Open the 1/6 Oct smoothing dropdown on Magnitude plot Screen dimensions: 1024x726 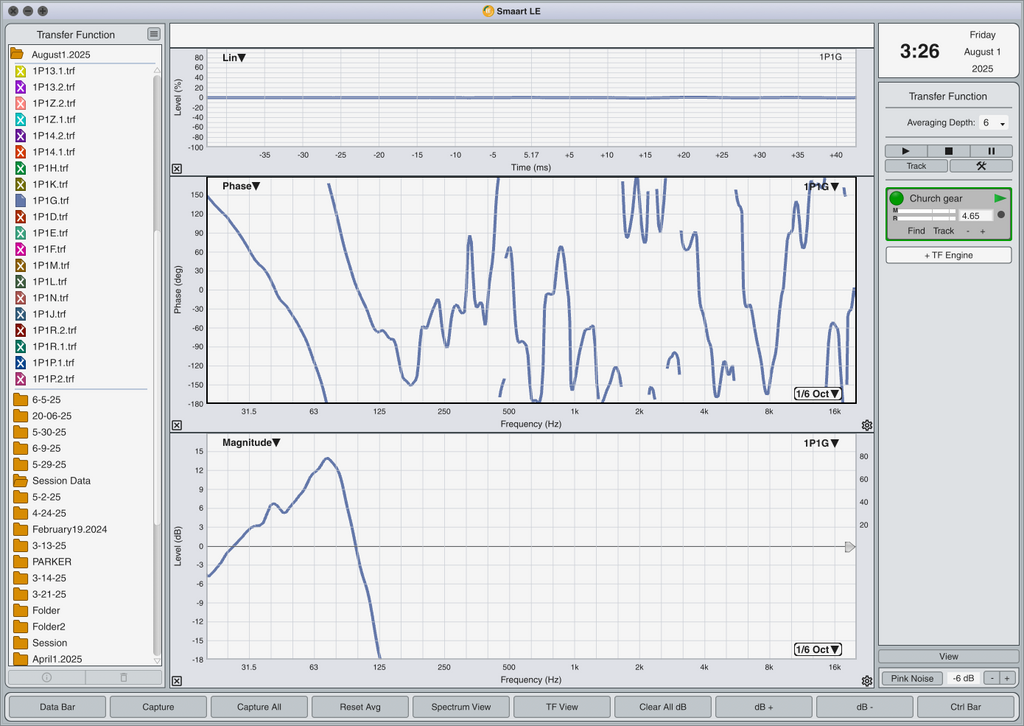pos(818,650)
